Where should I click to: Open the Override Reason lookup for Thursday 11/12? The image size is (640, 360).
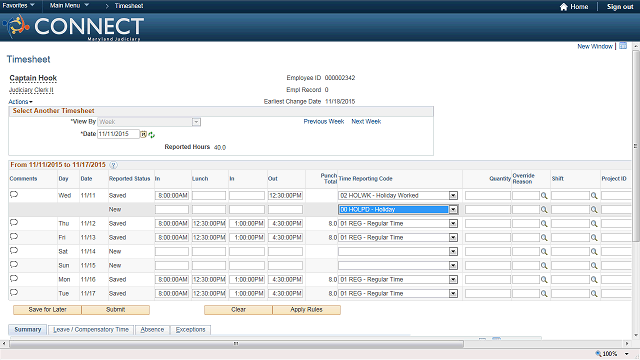pyautogui.click(x=544, y=224)
